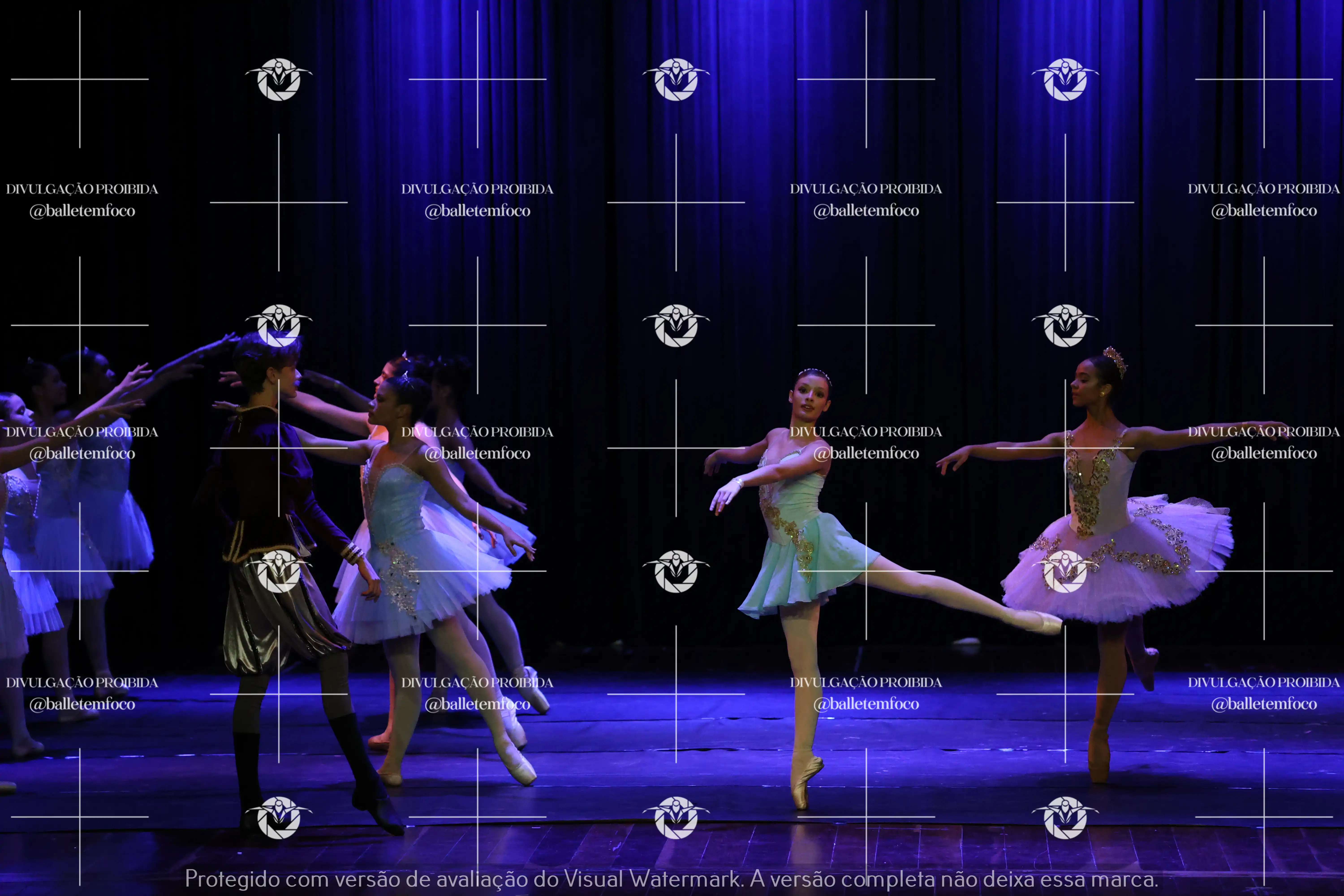This screenshot has width=1344, height=896.
Task: Click the watermark logo beneath the male dancer's feet
Action: point(279,817)
